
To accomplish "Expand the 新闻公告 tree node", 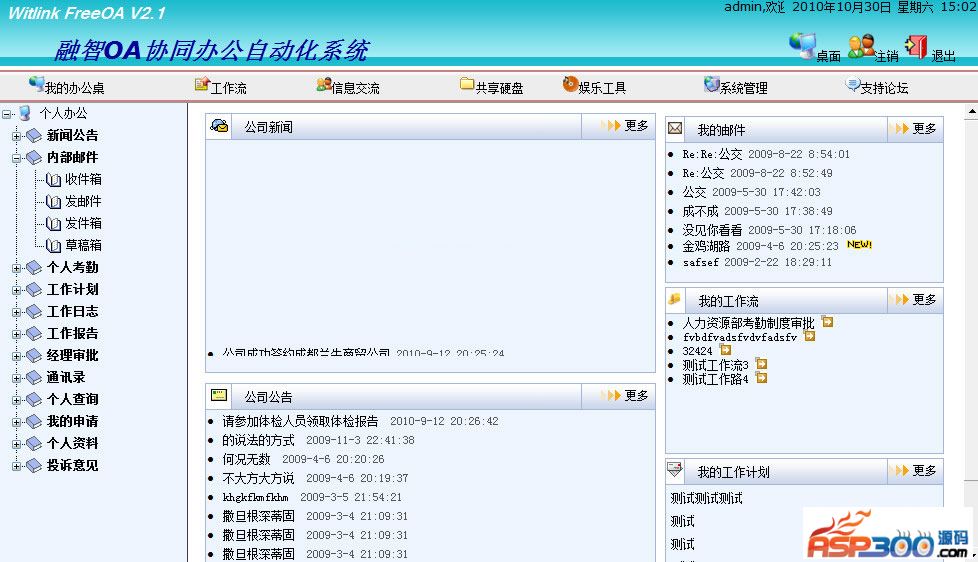I will click(x=17, y=135).
